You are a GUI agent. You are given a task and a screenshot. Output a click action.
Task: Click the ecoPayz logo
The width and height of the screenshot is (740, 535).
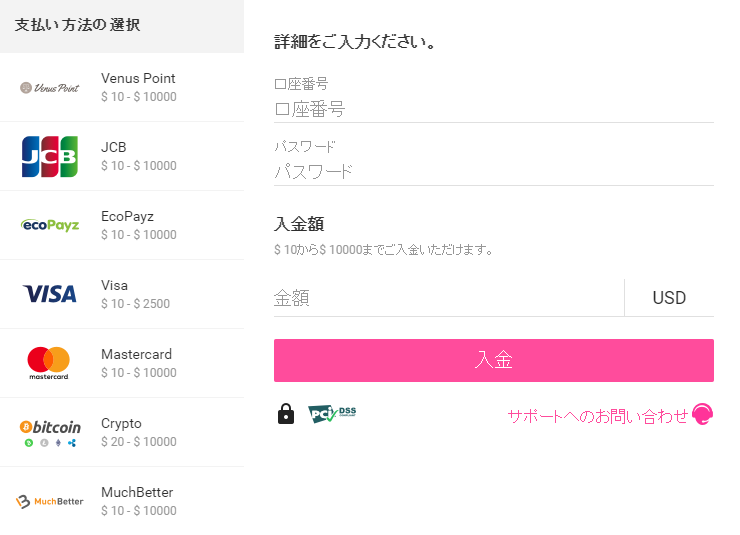coord(50,225)
